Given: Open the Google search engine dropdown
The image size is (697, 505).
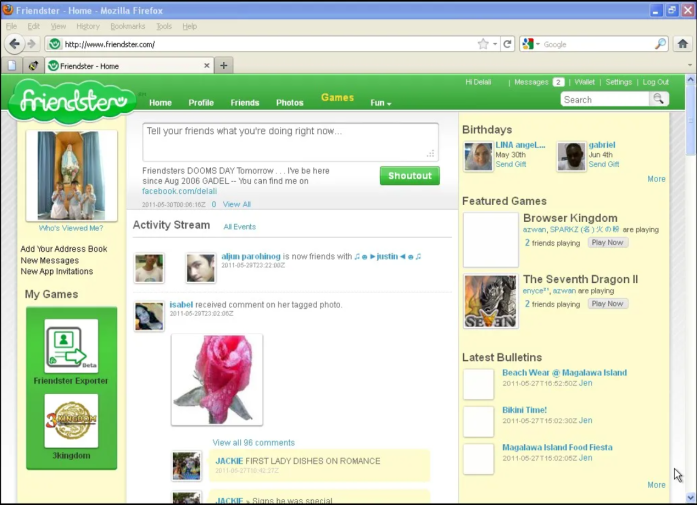Looking at the screenshot, I should click(531, 44).
